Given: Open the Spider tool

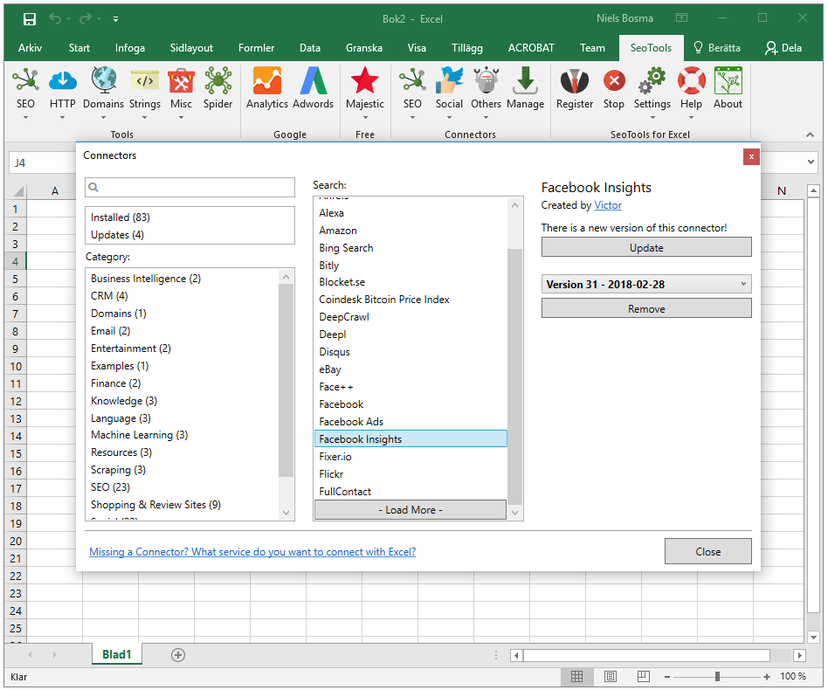Looking at the screenshot, I should click(218, 89).
